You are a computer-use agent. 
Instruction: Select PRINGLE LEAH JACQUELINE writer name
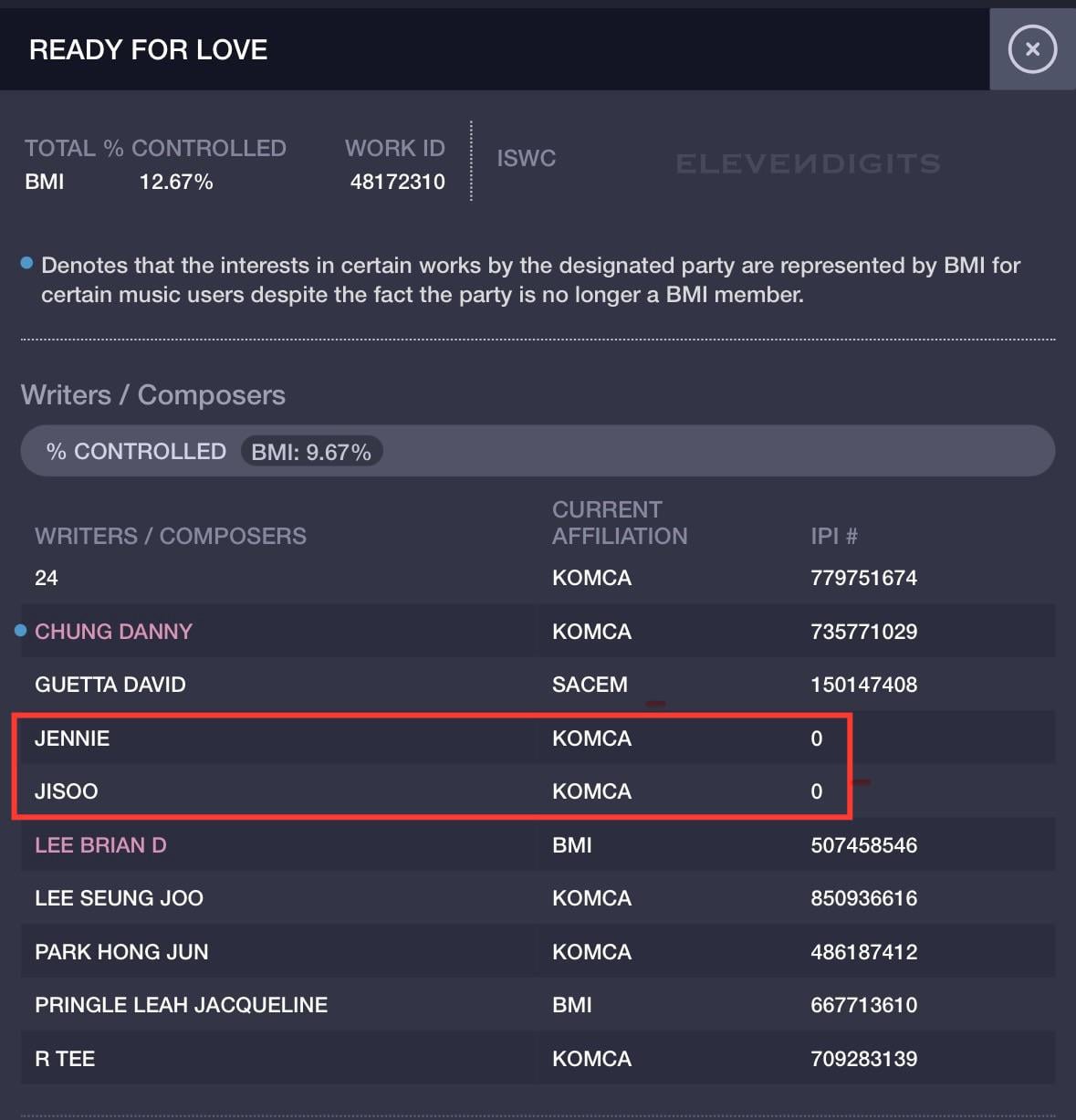[x=181, y=1005]
